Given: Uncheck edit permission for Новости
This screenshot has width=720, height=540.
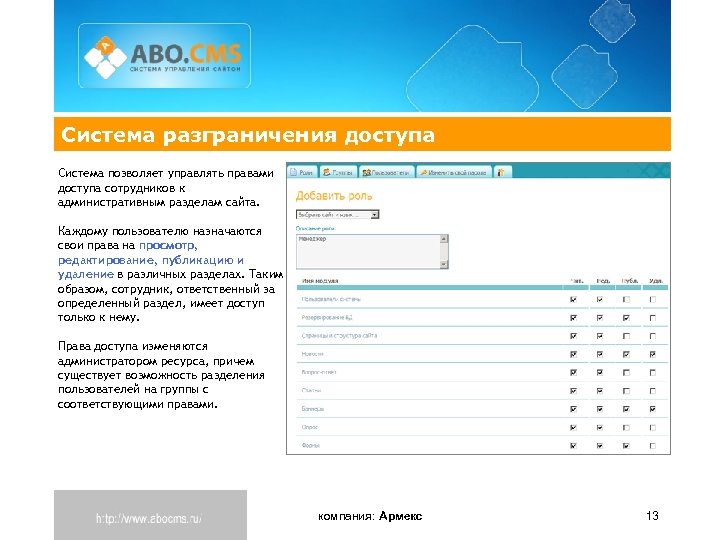Looking at the screenshot, I should point(600,354).
